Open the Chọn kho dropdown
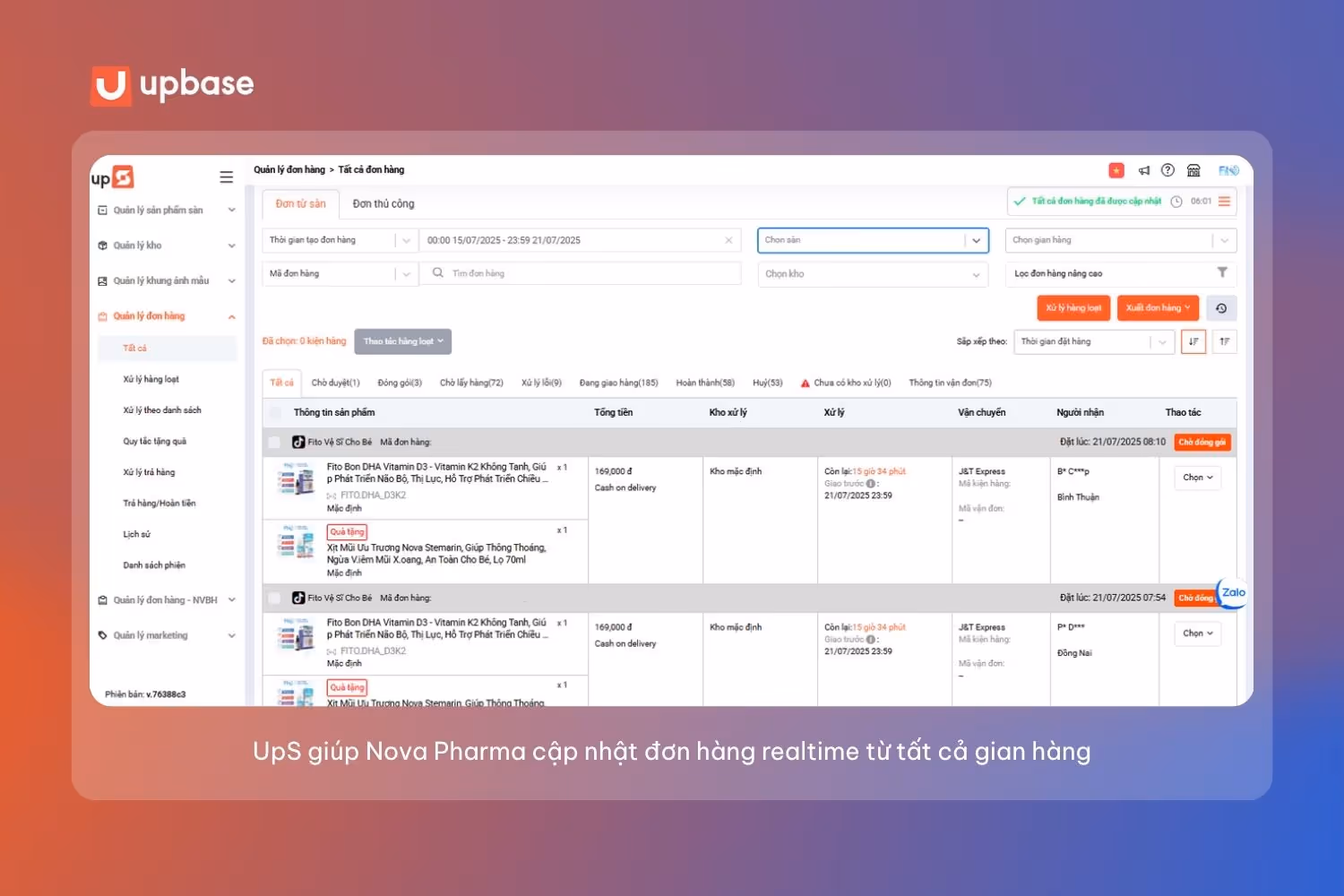The image size is (1344, 896). [x=873, y=274]
